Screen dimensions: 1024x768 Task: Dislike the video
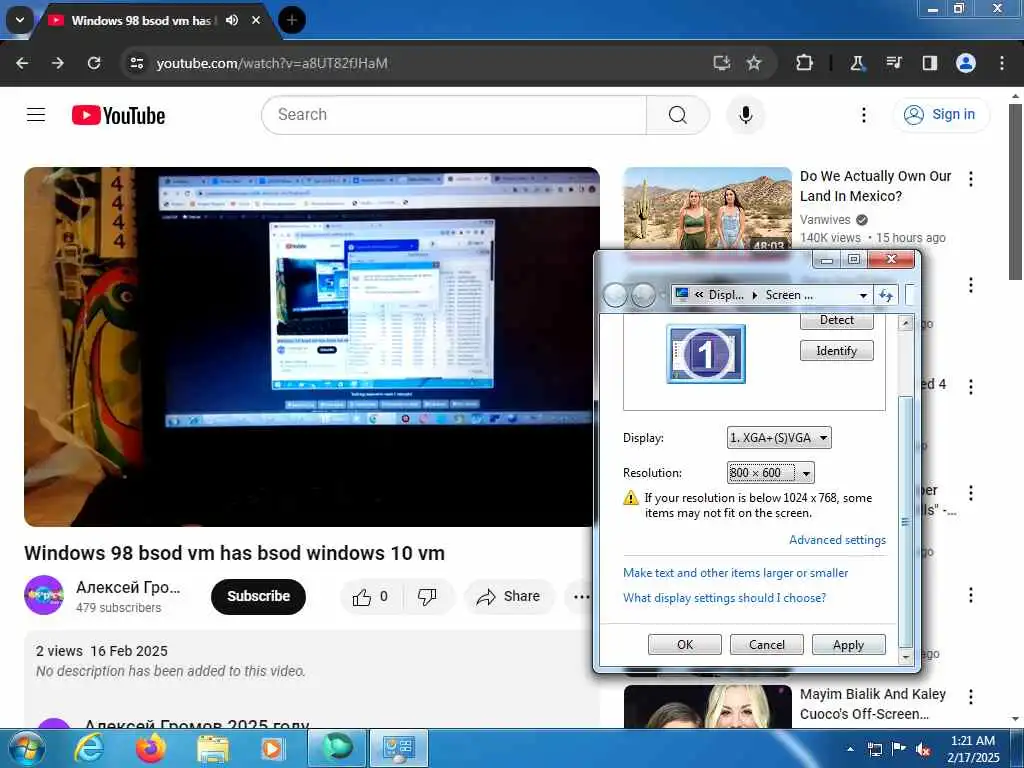427,596
